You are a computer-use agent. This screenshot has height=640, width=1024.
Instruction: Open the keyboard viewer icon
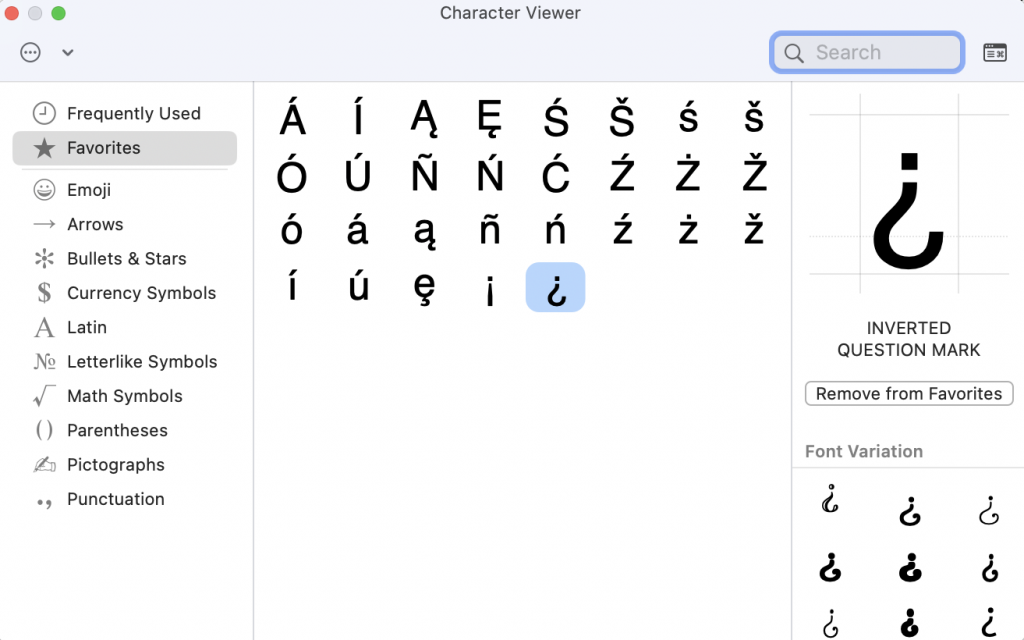(x=994, y=52)
